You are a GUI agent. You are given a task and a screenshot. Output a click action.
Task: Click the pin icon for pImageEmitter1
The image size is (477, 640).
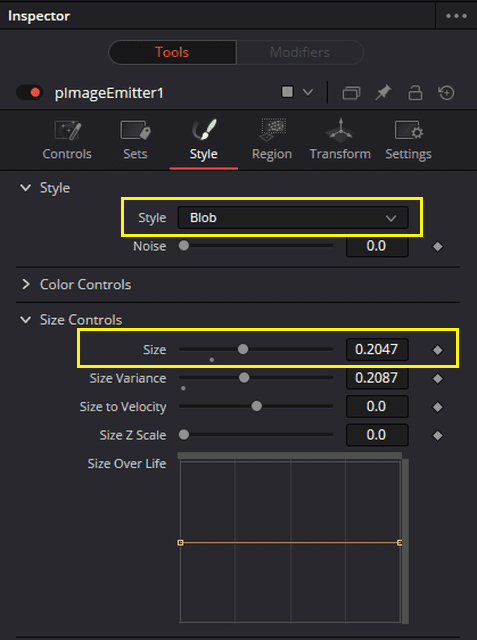pos(383,93)
